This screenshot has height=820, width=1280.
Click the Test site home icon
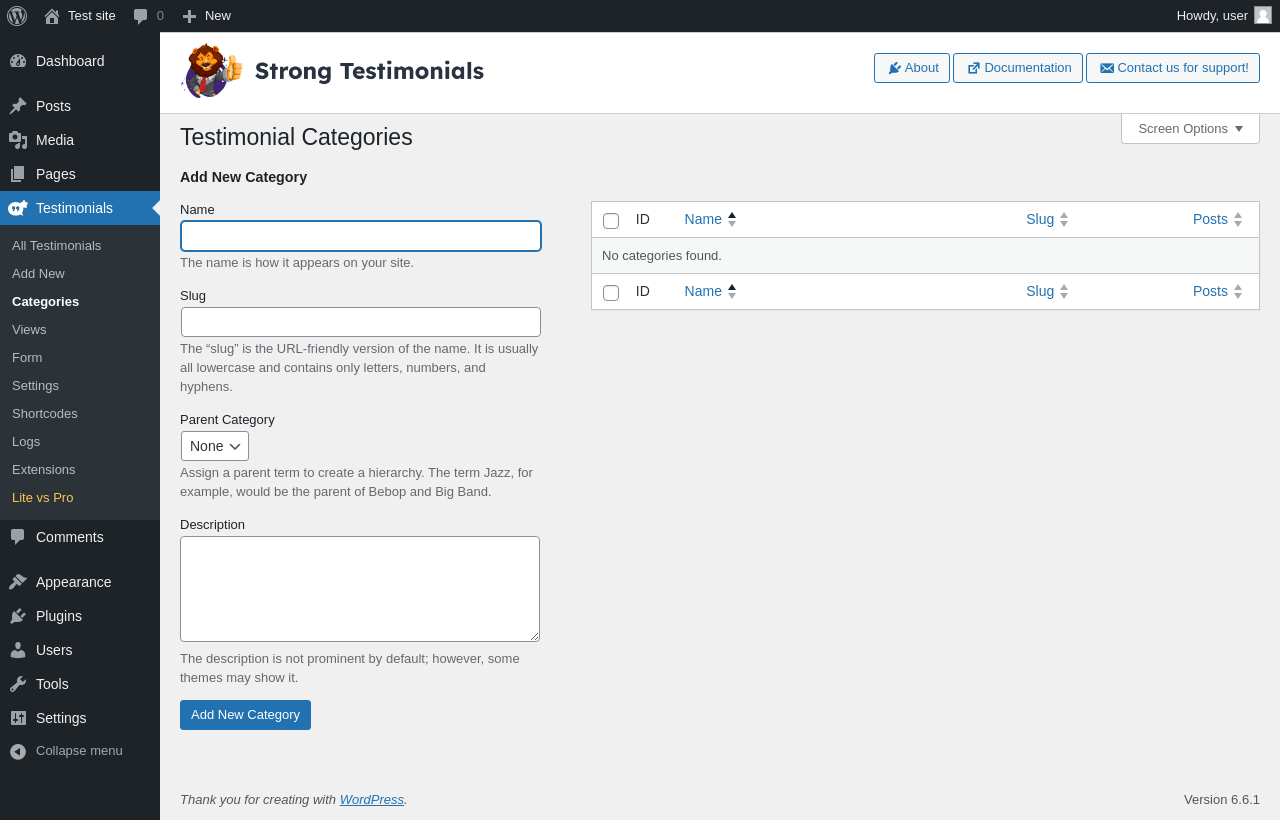pos(52,16)
